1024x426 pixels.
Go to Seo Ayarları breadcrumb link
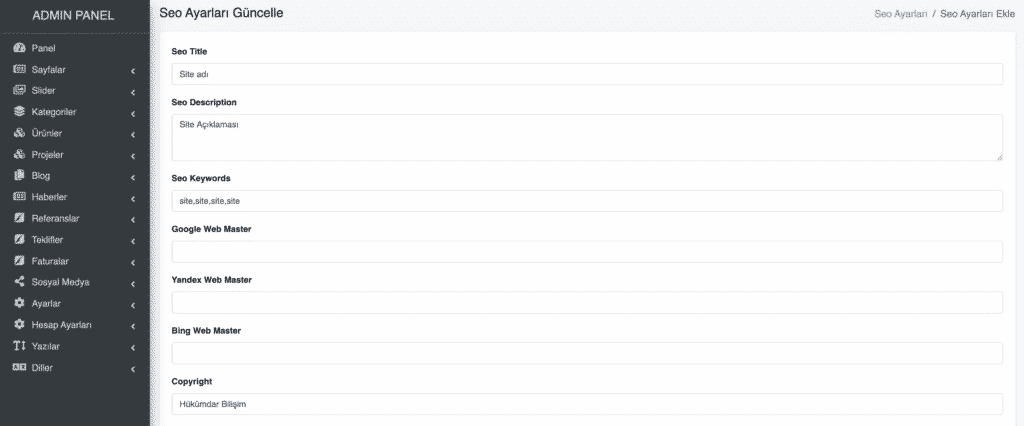pos(901,14)
